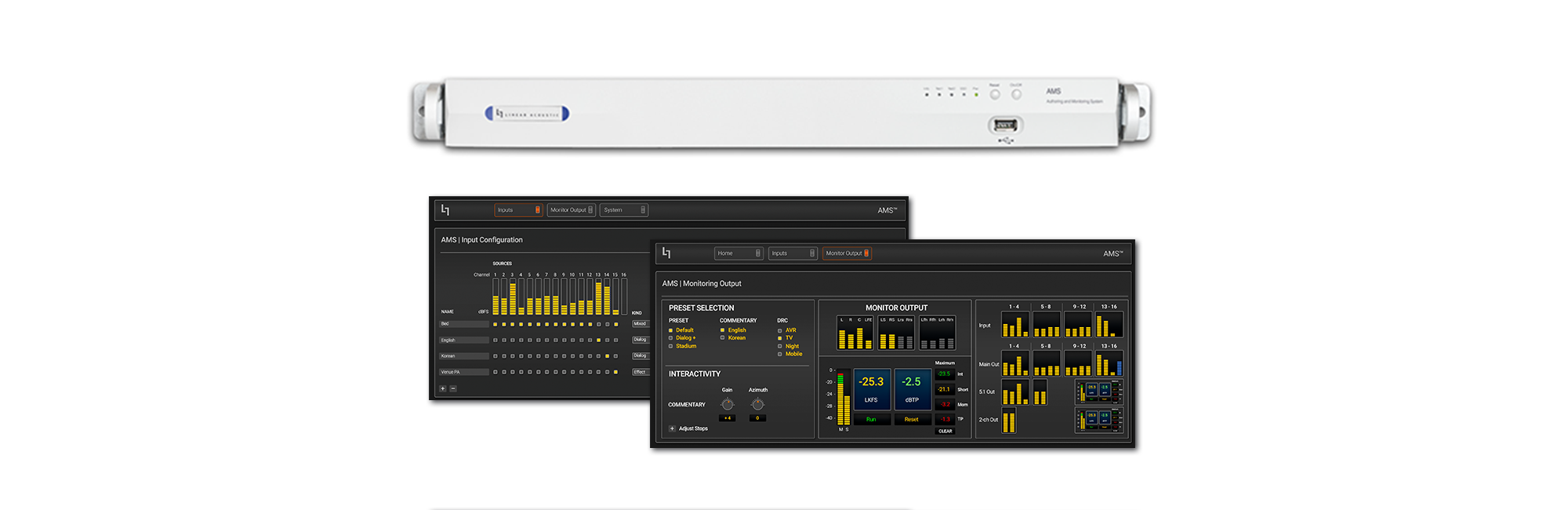The height and width of the screenshot is (510, 1568).
Task: Click the height-channel monitor meter group
Action: pos(937,333)
